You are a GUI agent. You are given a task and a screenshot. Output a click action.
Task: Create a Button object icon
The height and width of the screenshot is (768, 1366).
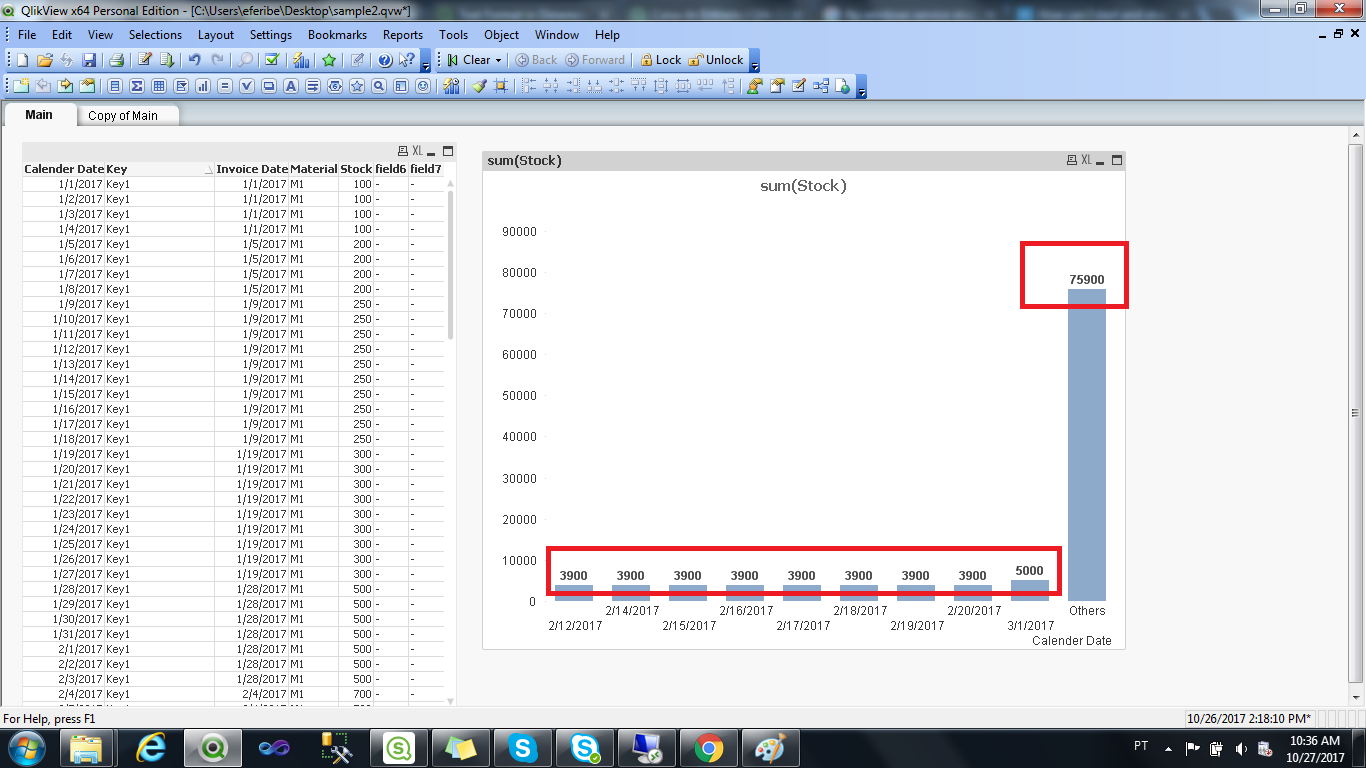pos(269,86)
